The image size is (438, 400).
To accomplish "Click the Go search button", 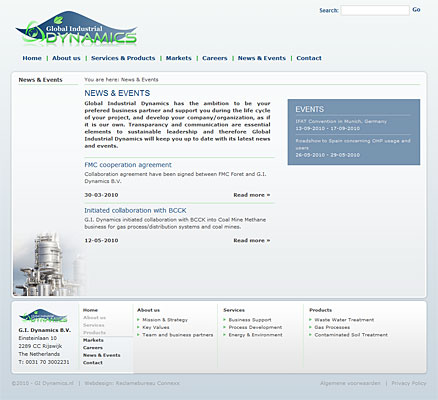I will point(416,10).
